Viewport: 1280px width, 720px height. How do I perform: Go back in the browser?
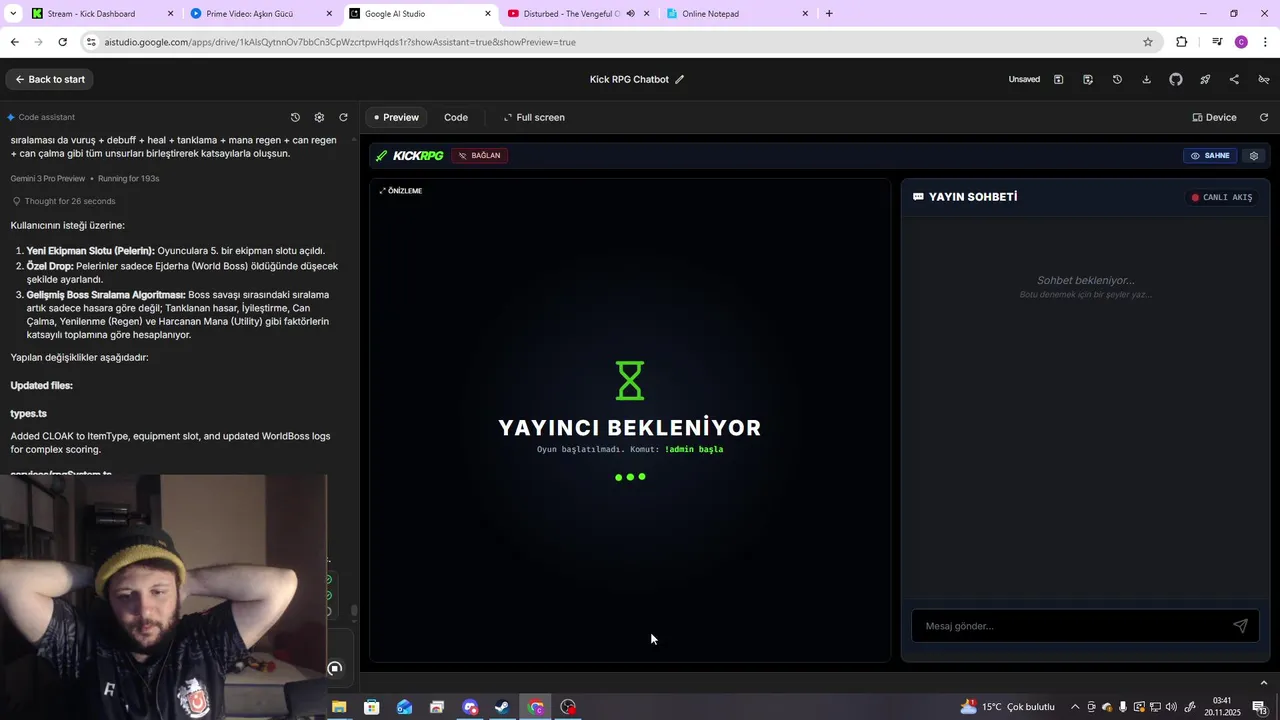[x=14, y=42]
